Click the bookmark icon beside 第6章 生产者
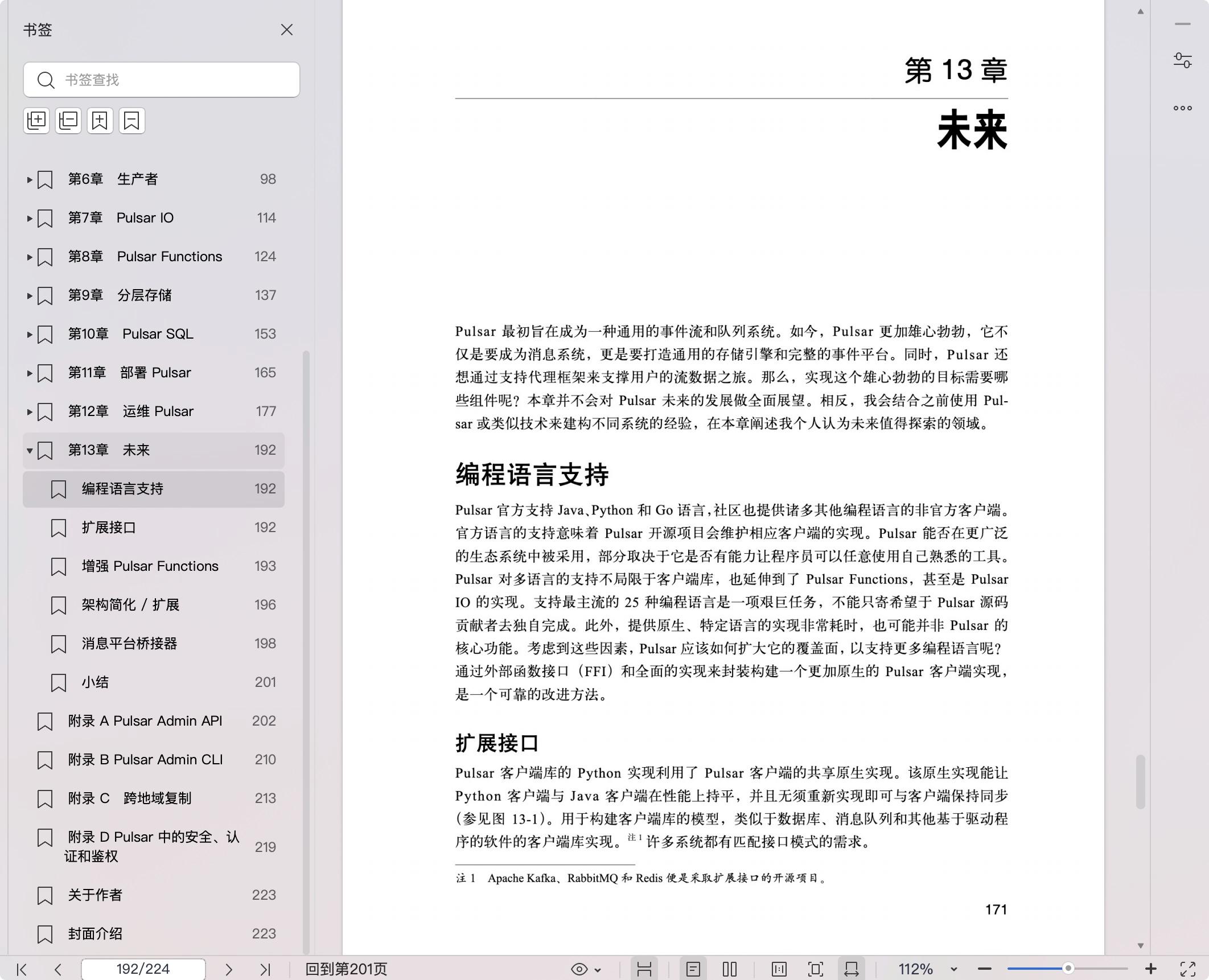This screenshot has width=1209, height=980. [45, 180]
